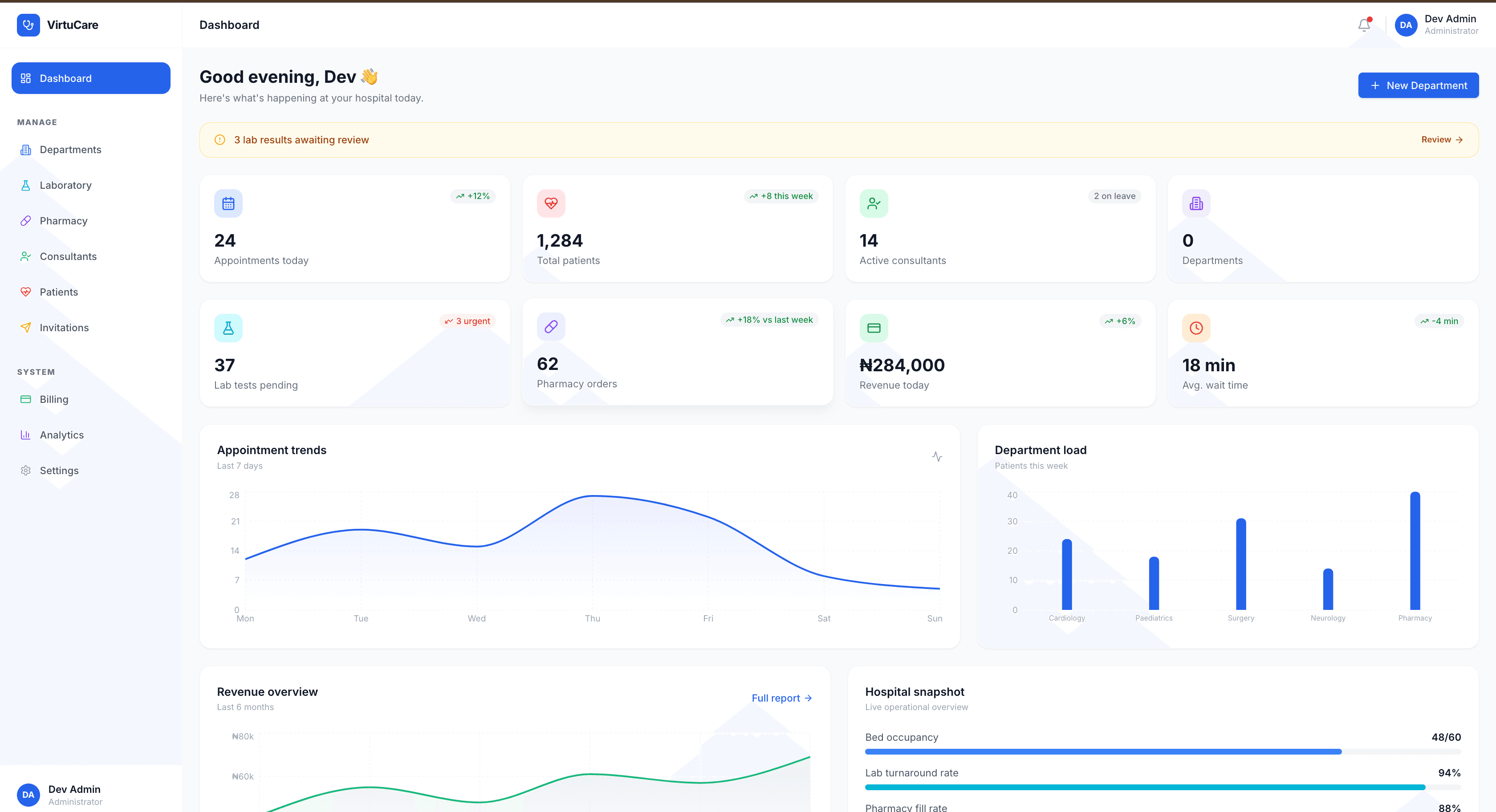Click the user icon on Active consultants card
The image size is (1496, 812).
point(874,203)
